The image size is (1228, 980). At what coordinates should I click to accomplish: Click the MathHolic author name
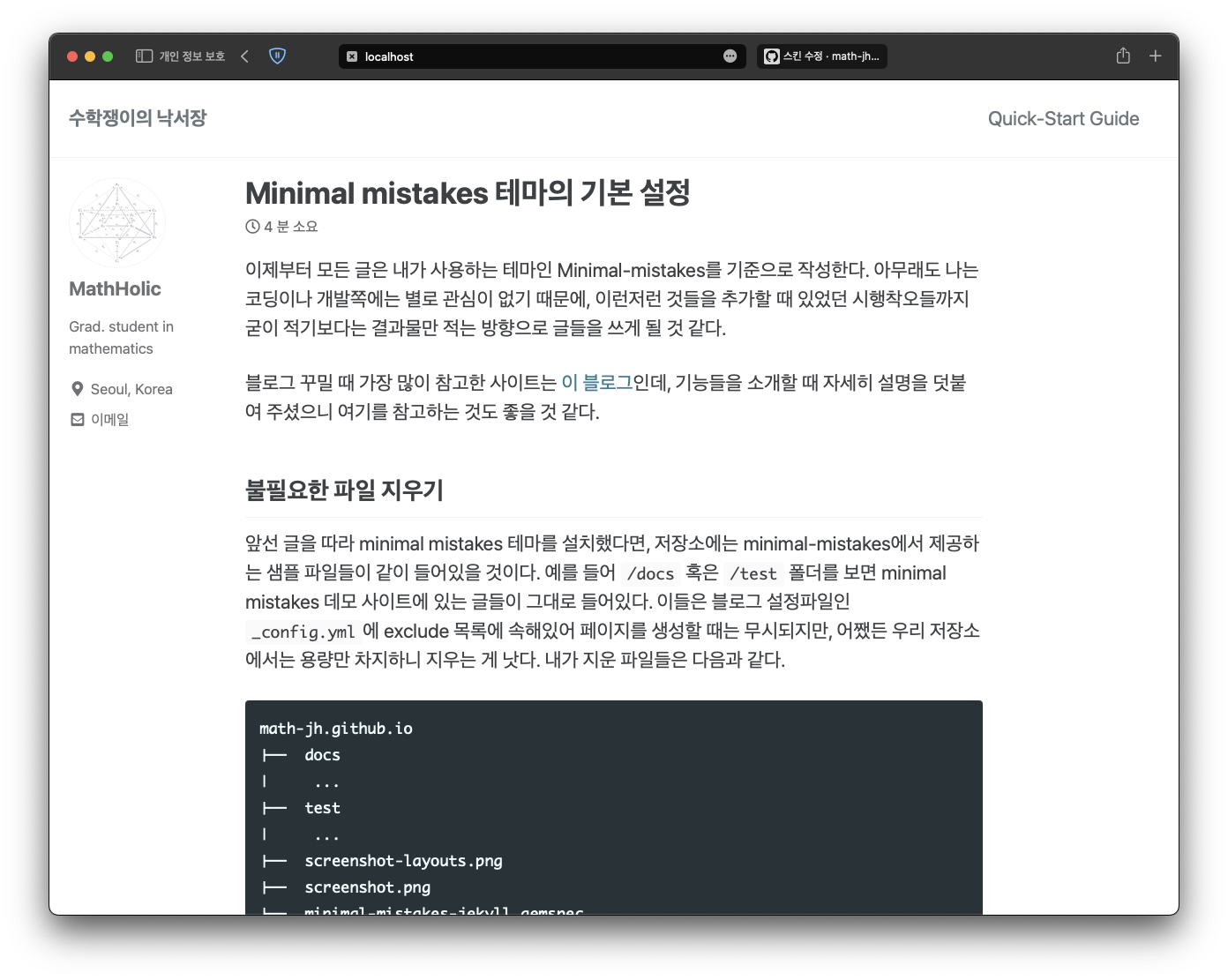(115, 289)
